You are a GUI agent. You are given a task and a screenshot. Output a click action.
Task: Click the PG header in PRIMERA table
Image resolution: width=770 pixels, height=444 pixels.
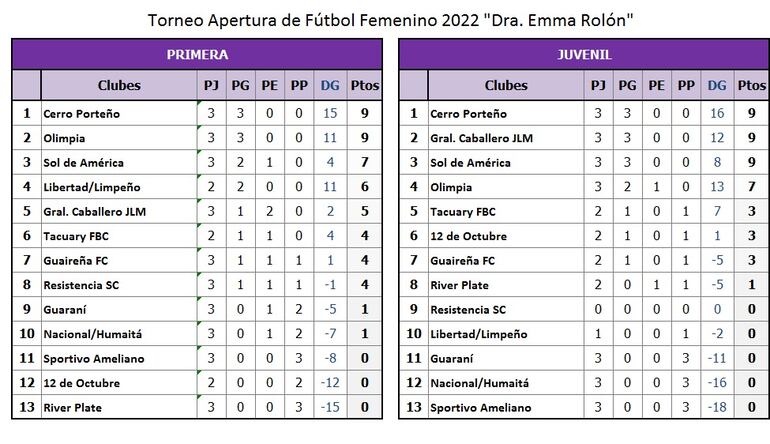point(240,86)
